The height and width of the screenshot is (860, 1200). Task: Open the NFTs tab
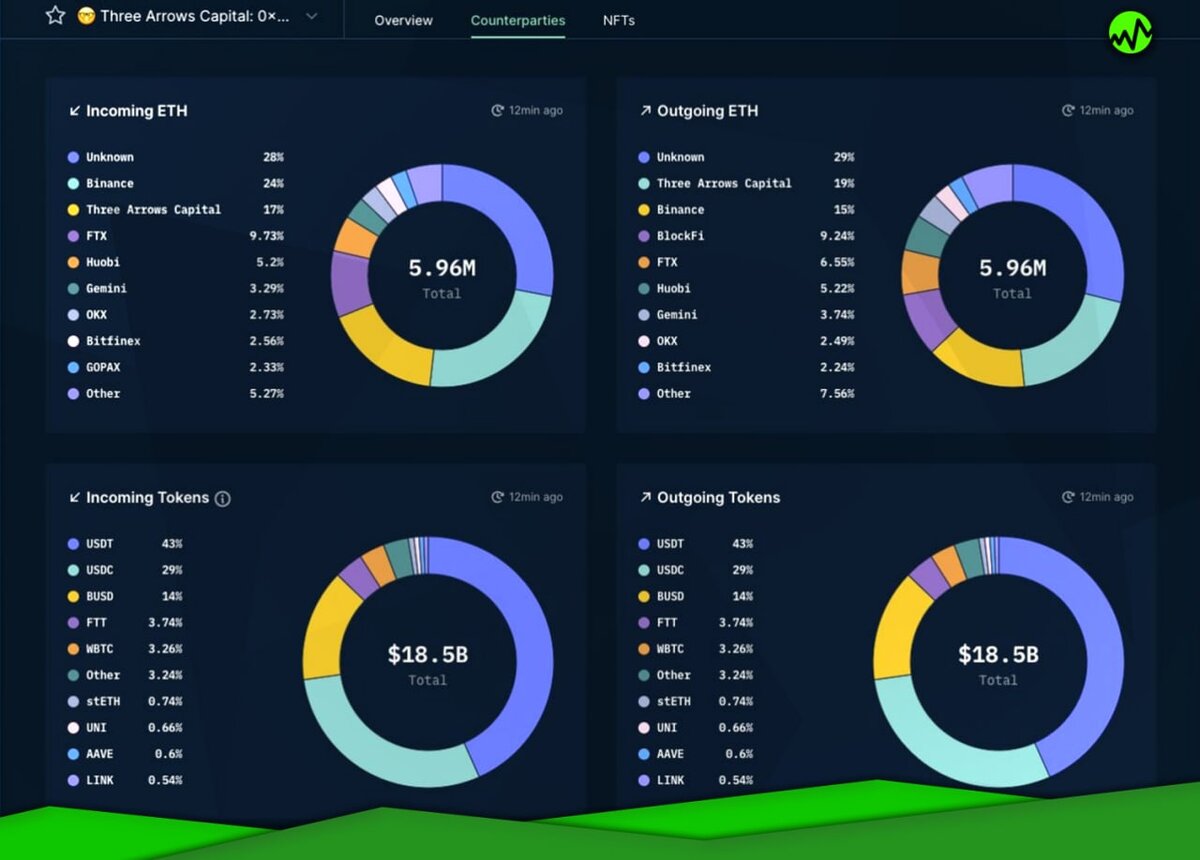coord(619,20)
